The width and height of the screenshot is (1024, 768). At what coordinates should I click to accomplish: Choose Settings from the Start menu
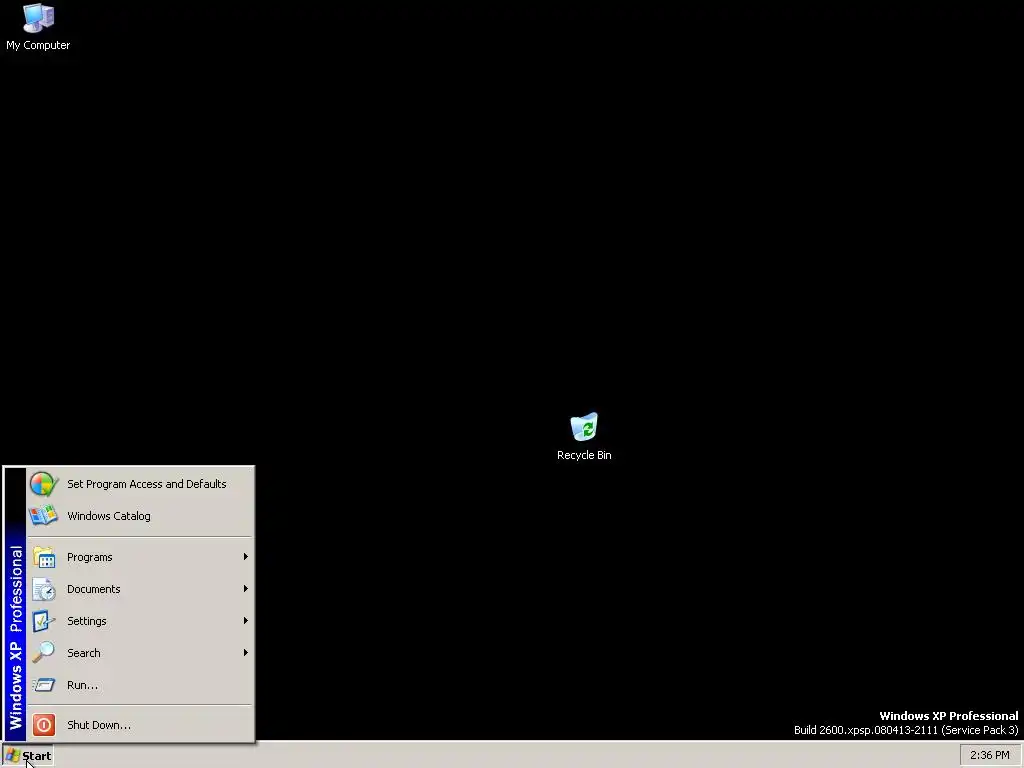(140, 621)
